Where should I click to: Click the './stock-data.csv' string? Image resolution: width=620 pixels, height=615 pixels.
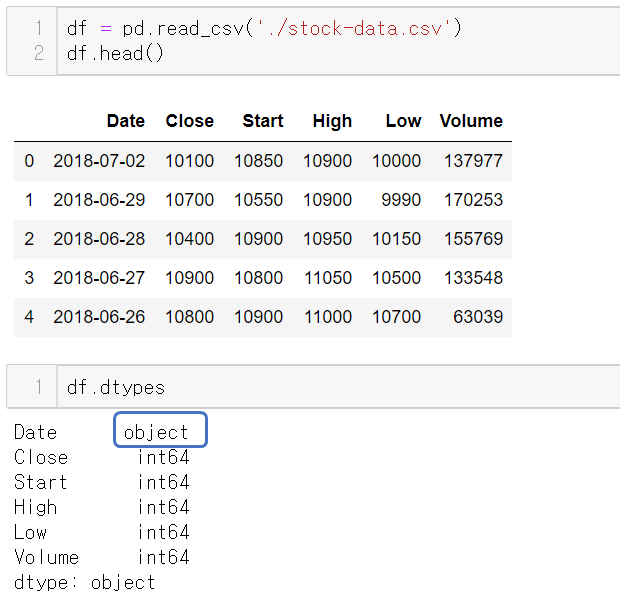click(x=353, y=28)
